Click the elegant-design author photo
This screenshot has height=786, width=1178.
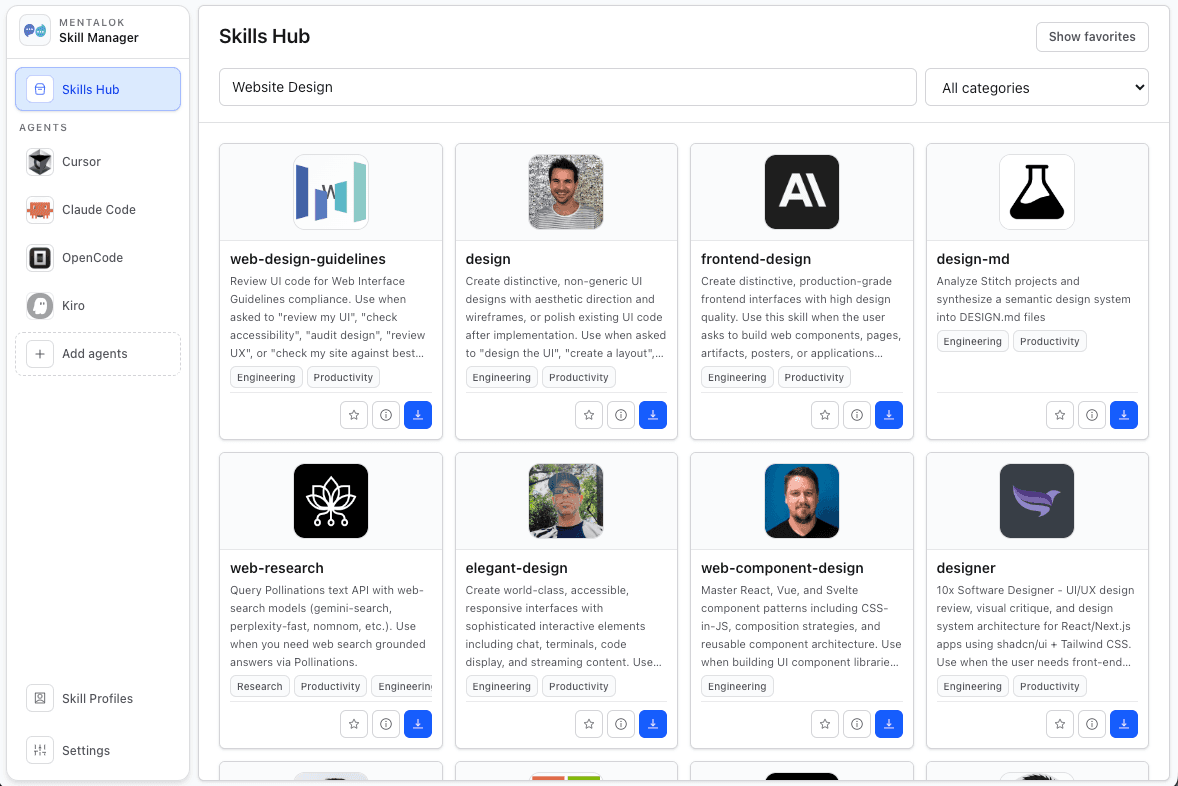(x=566, y=501)
